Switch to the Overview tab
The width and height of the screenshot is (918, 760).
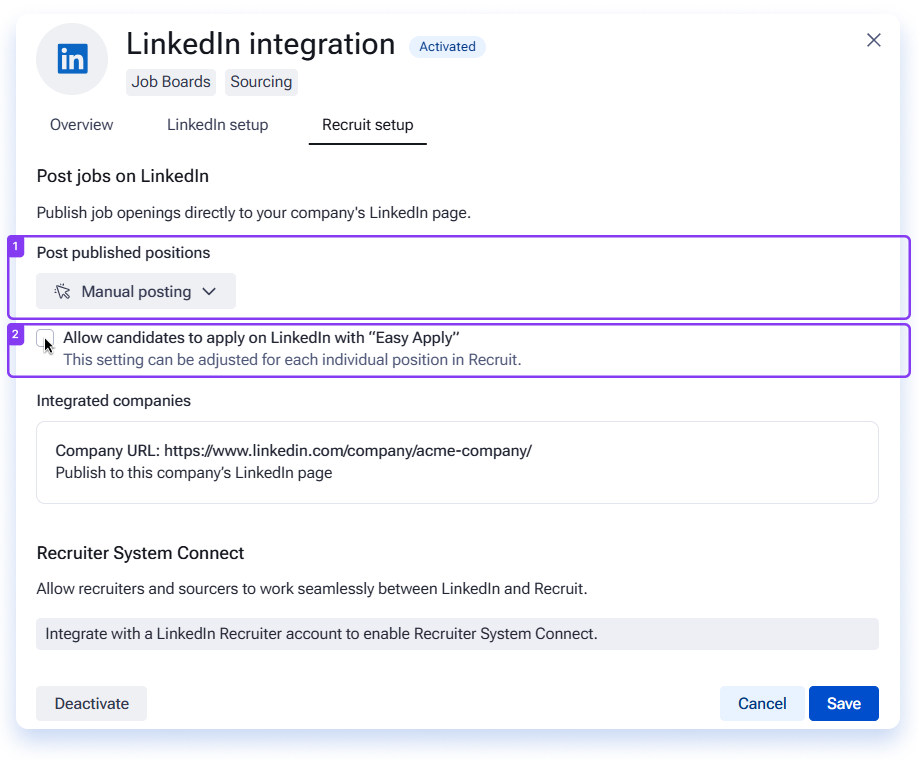pyautogui.click(x=81, y=125)
